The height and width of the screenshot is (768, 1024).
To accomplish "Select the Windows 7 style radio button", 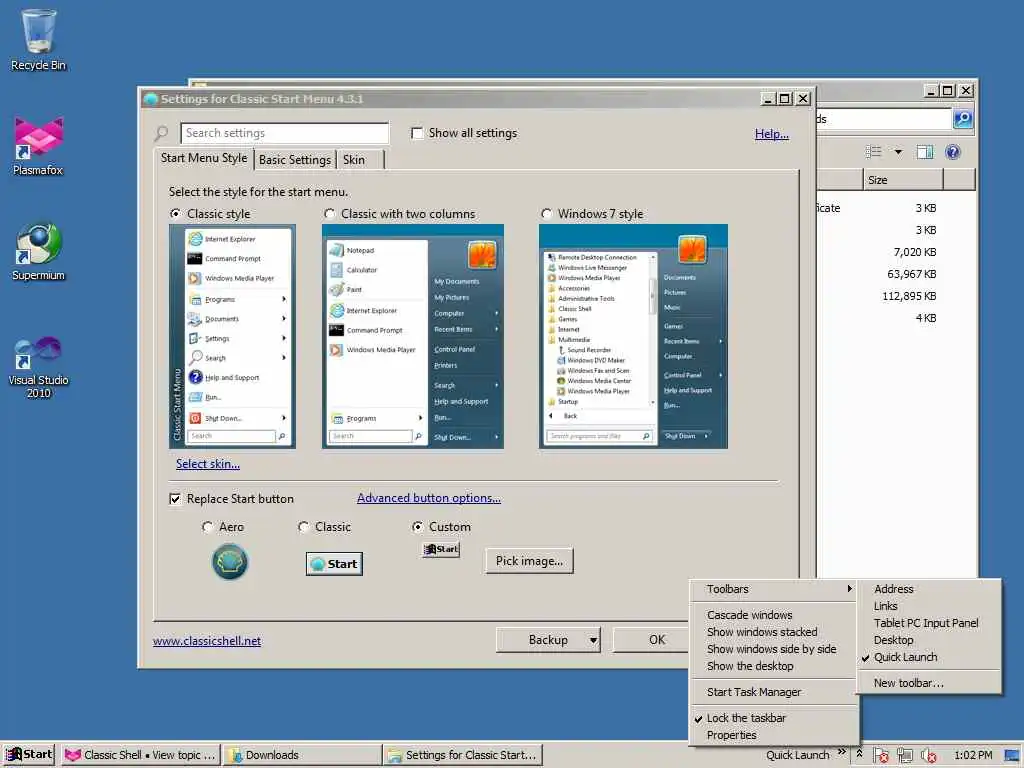I will pyautogui.click(x=546, y=214).
